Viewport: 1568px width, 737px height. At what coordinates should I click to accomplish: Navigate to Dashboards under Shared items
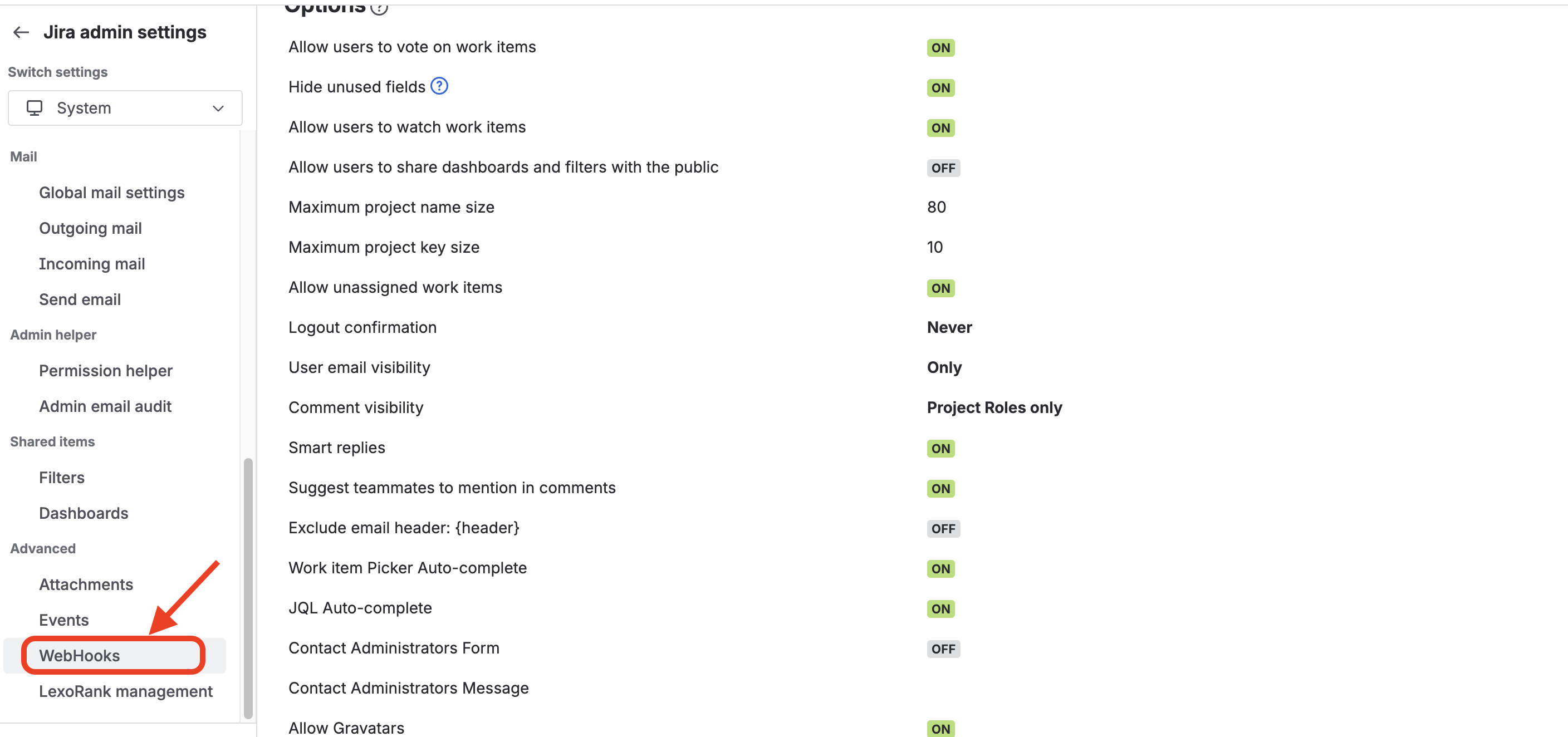(84, 513)
